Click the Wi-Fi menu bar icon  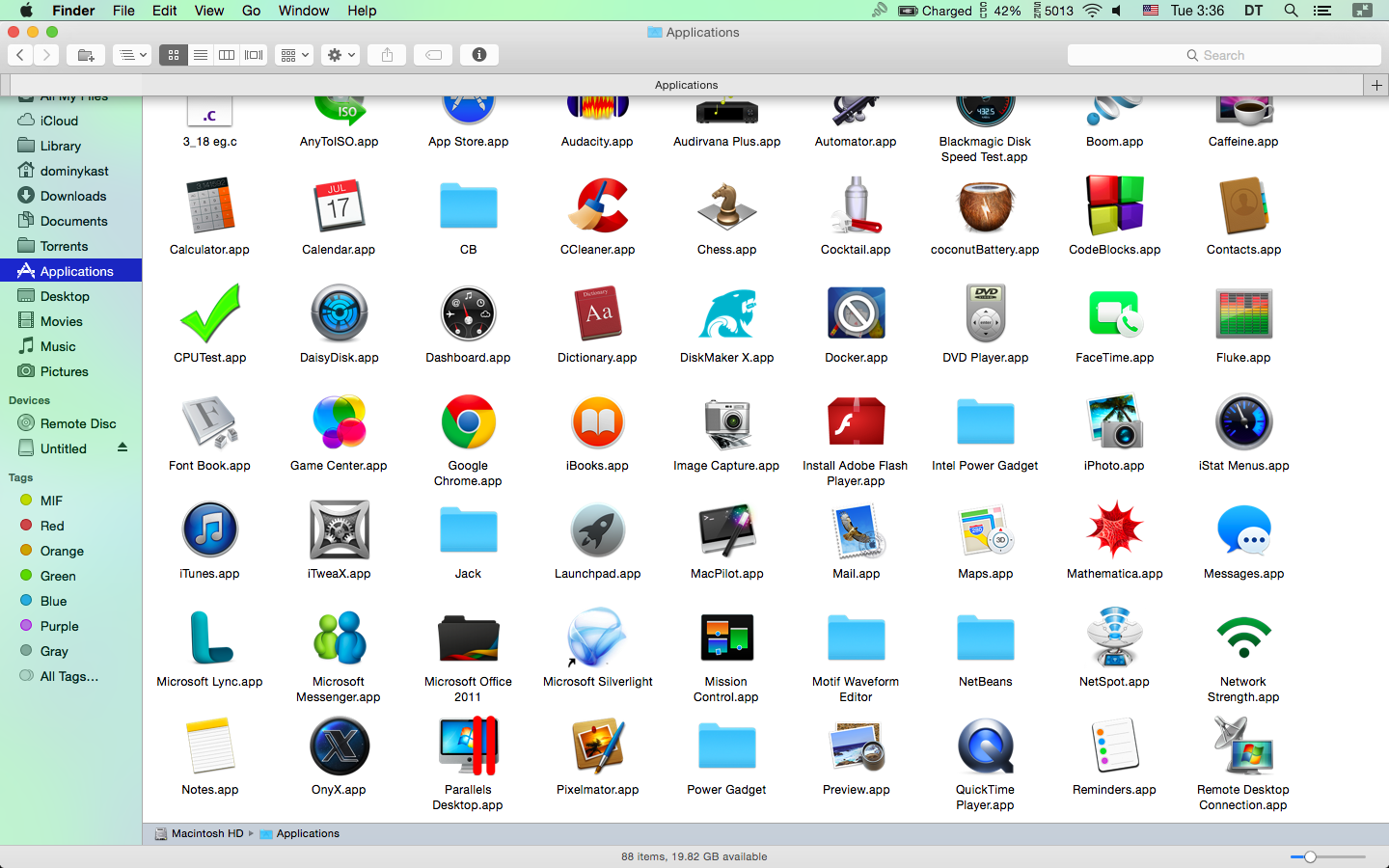point(1092,11)
